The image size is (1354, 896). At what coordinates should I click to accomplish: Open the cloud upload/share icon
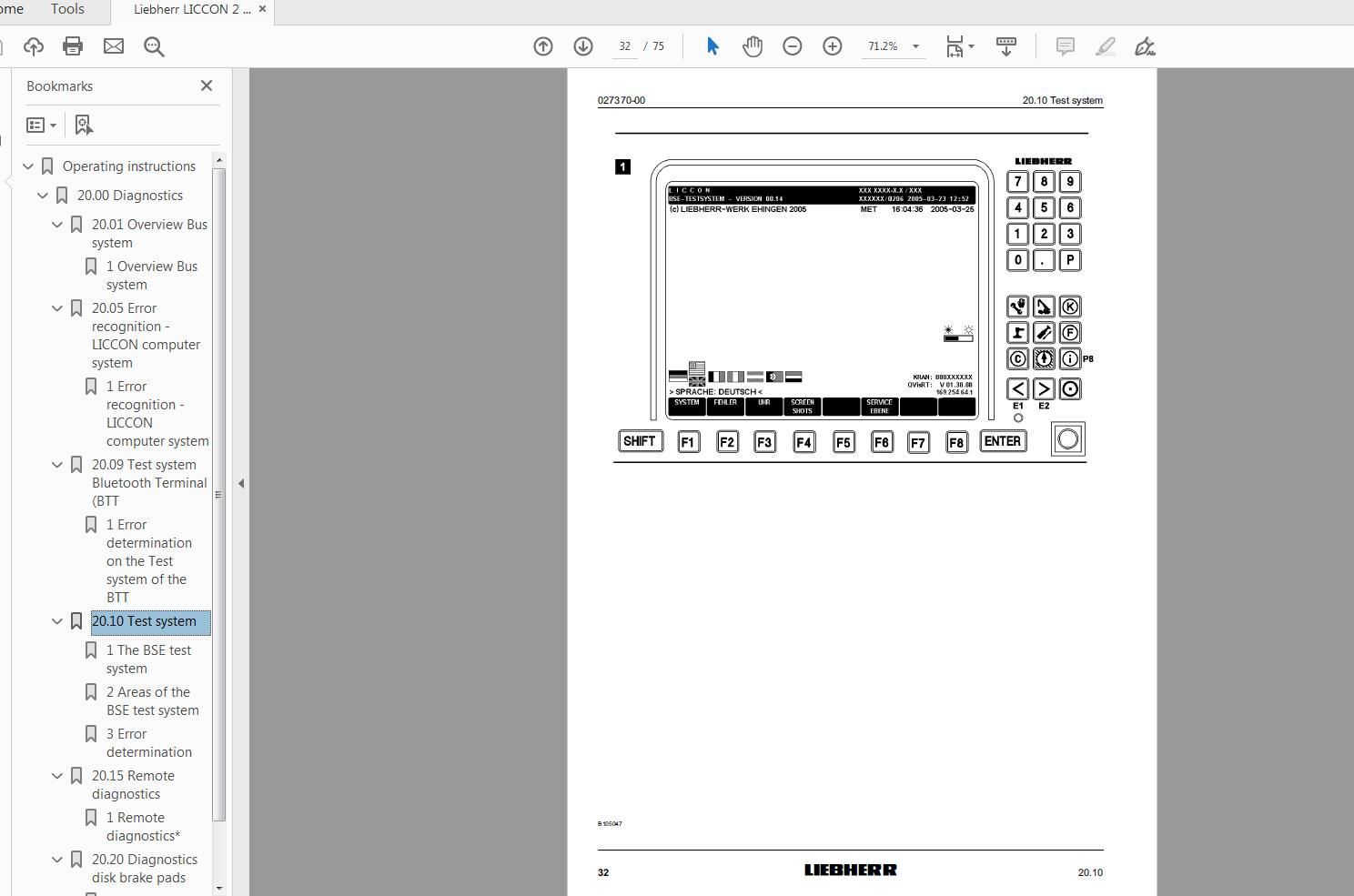point(34,45)
